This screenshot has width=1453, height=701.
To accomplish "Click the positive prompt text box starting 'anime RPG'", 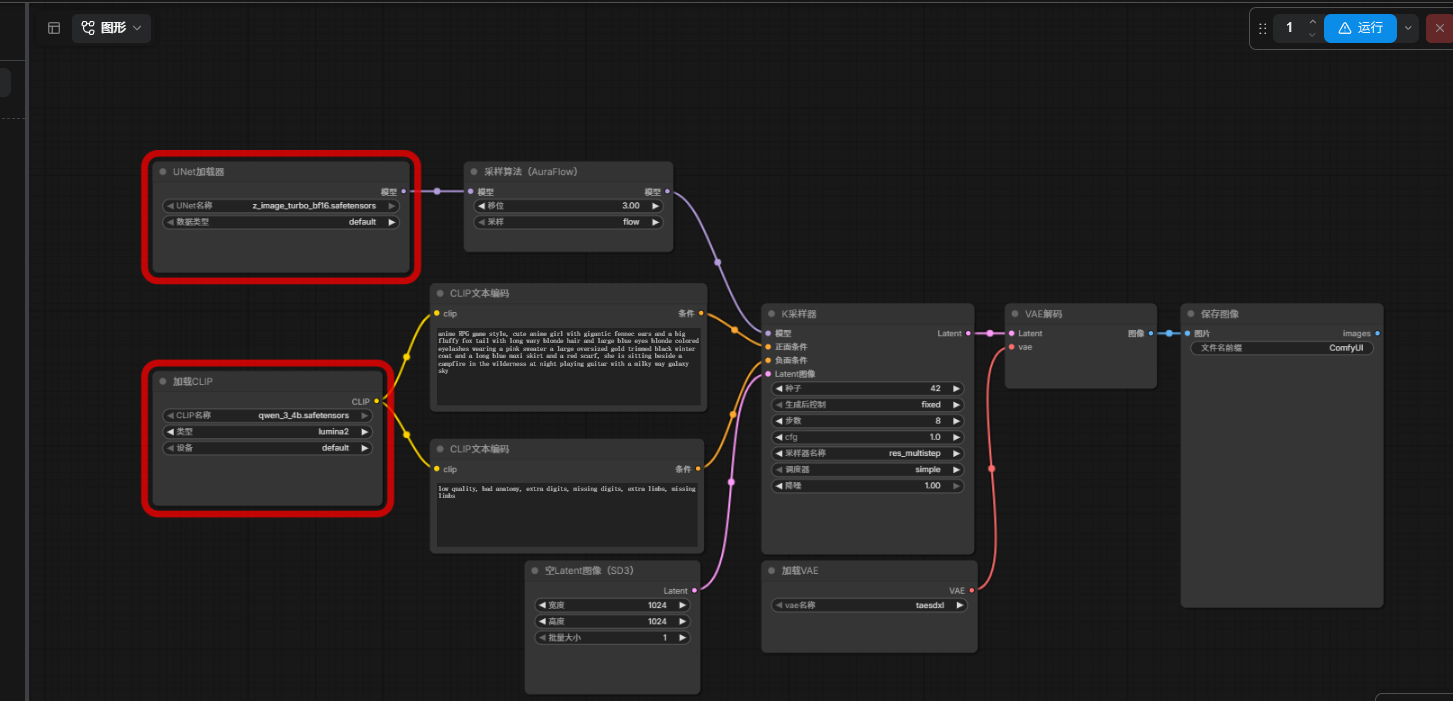I will pos(569,365).
